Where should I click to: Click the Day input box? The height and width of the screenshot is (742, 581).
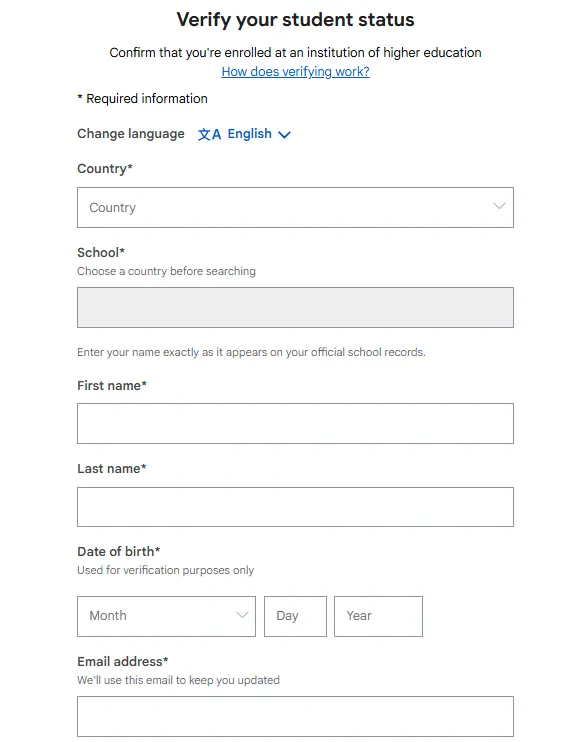pos(295,616)
